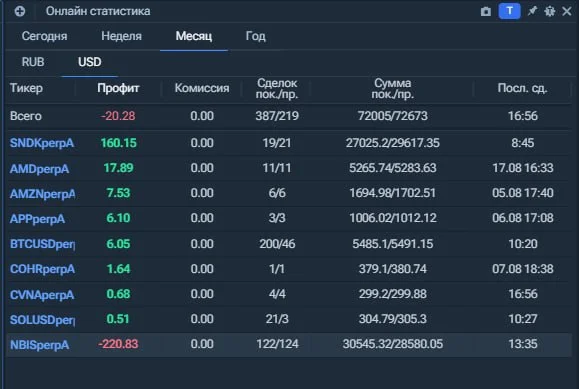Click last deal time 07.08 18:38

point(523,269)
